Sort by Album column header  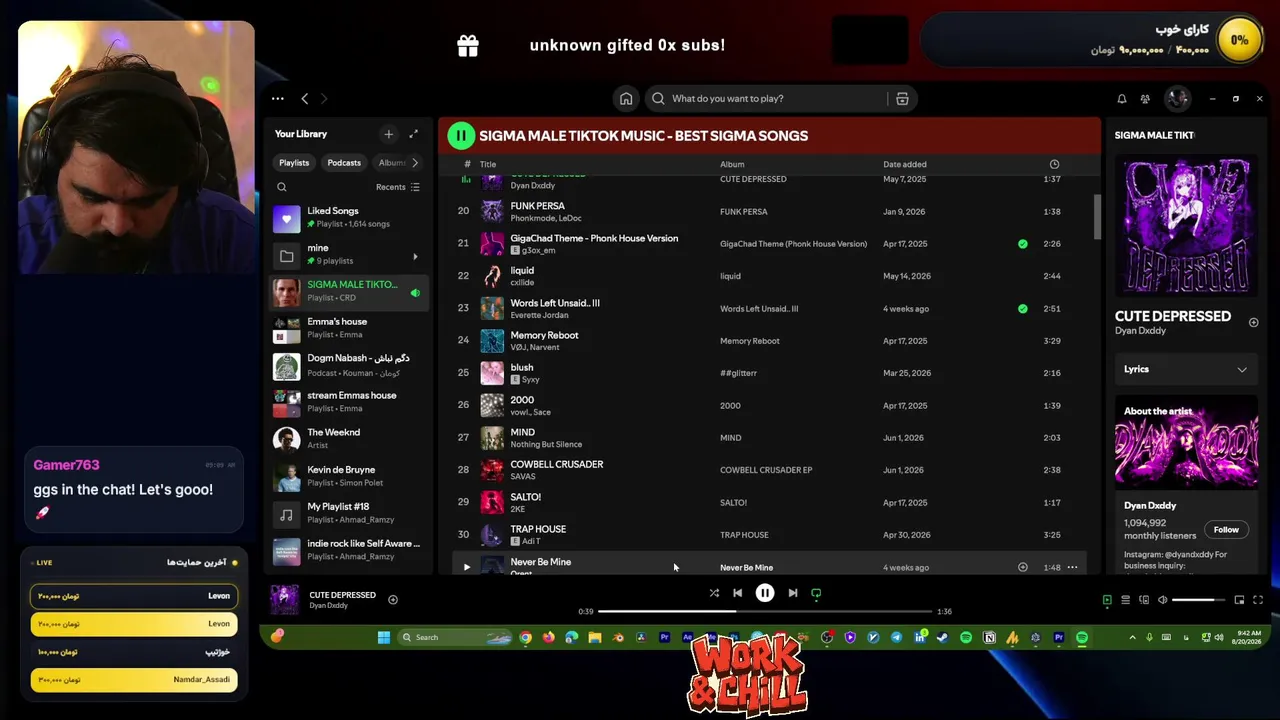pyautogui.click(x=732, y=164)
